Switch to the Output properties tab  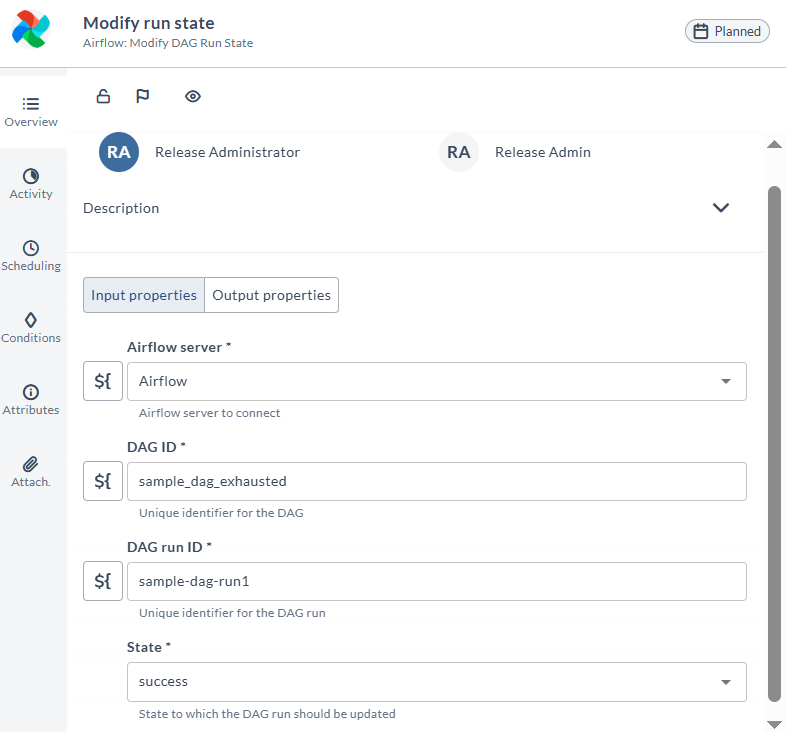point(272,295)
